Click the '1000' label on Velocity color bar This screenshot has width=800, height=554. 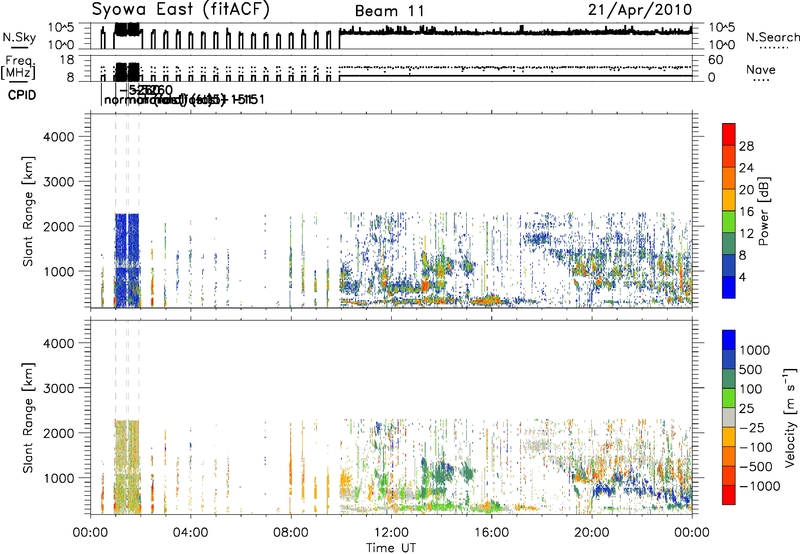[x=755, y=350]
